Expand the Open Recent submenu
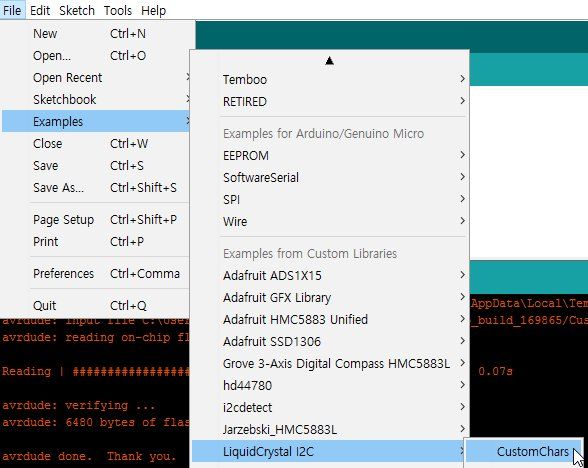 tap(96, 78)
